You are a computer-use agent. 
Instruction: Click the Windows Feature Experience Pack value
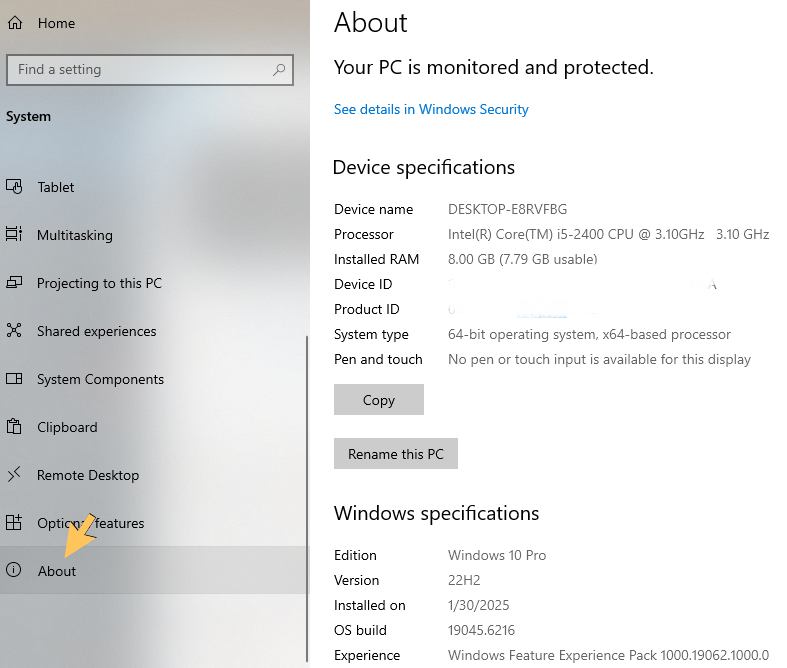pyautogui.click(x=608, y=655)
